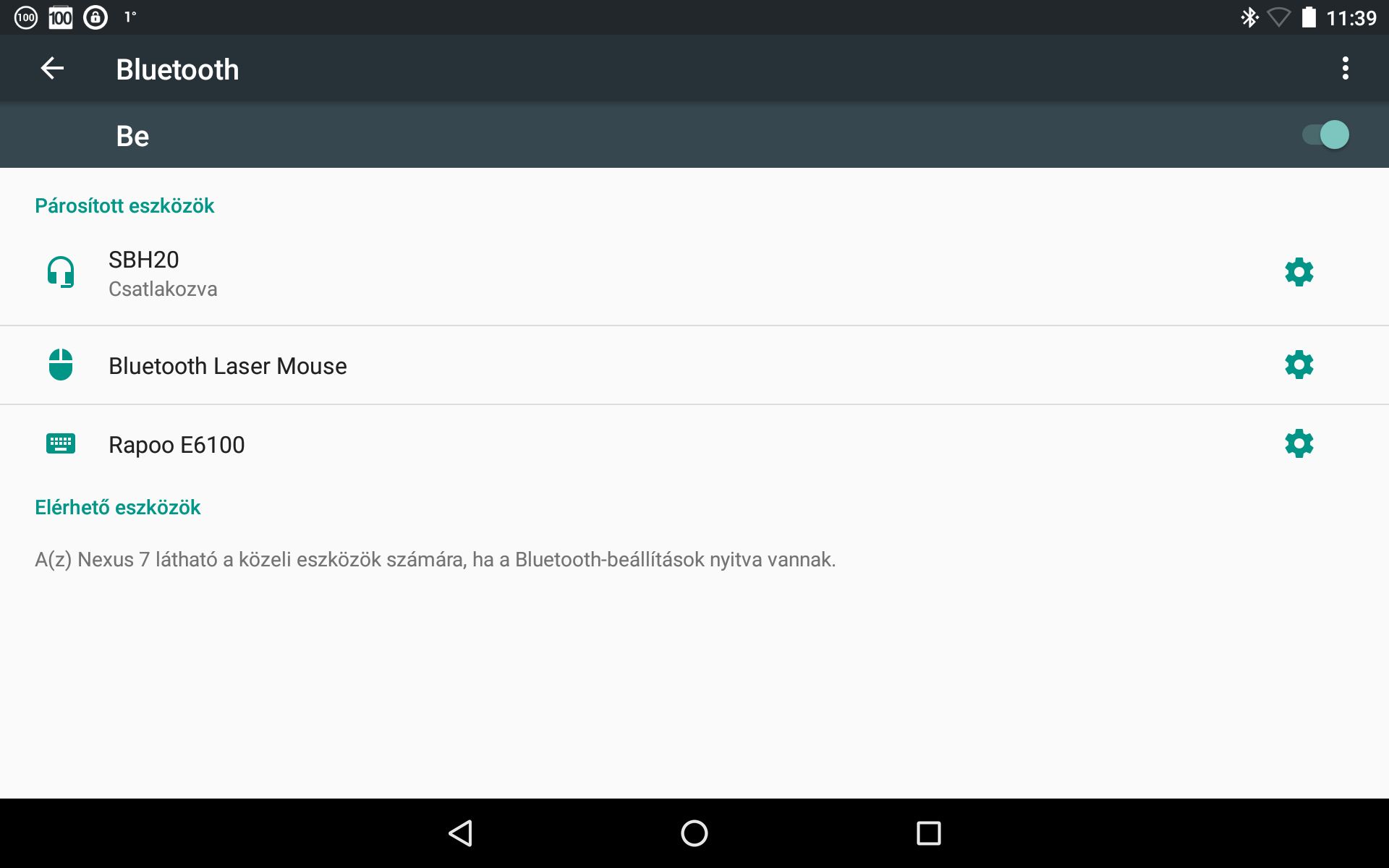Tap the back arrow in Bluetooth header

pyautogui.click(x=52, y=69)
